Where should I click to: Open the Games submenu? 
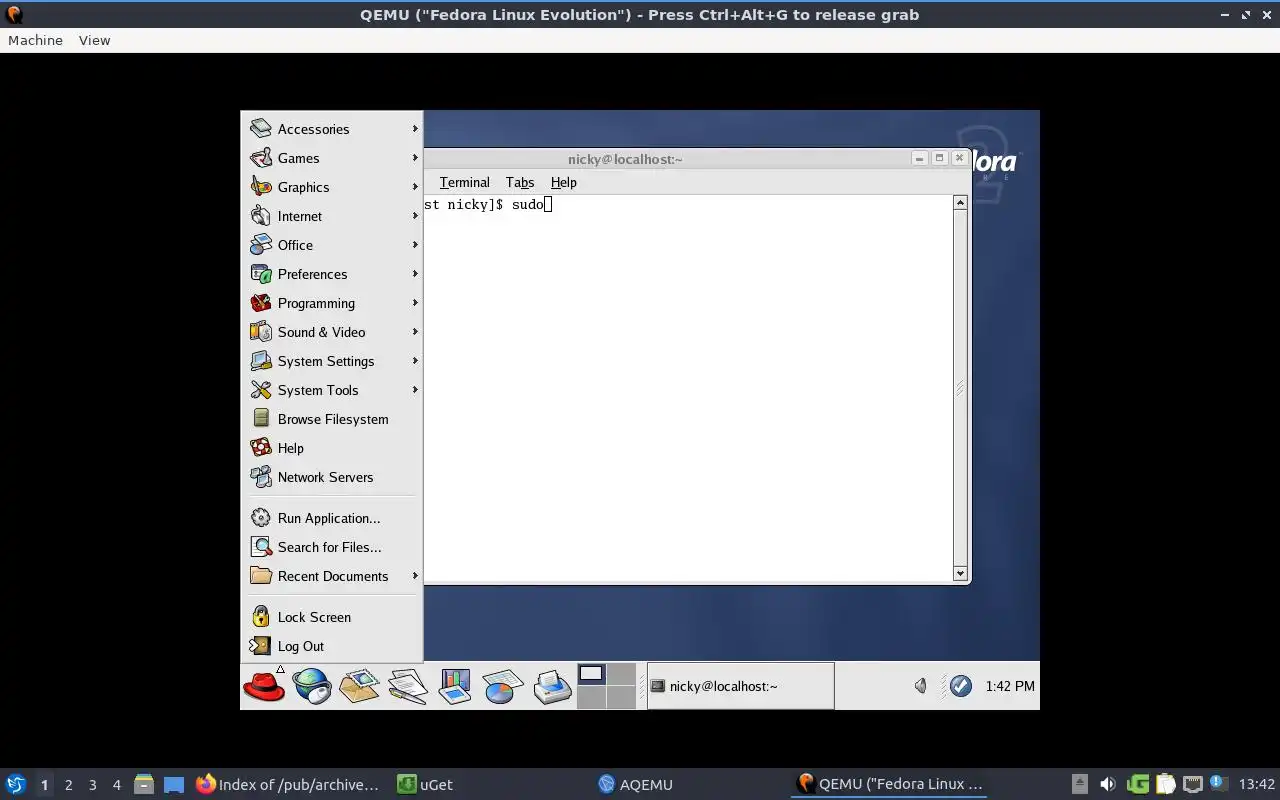[332, 158]
